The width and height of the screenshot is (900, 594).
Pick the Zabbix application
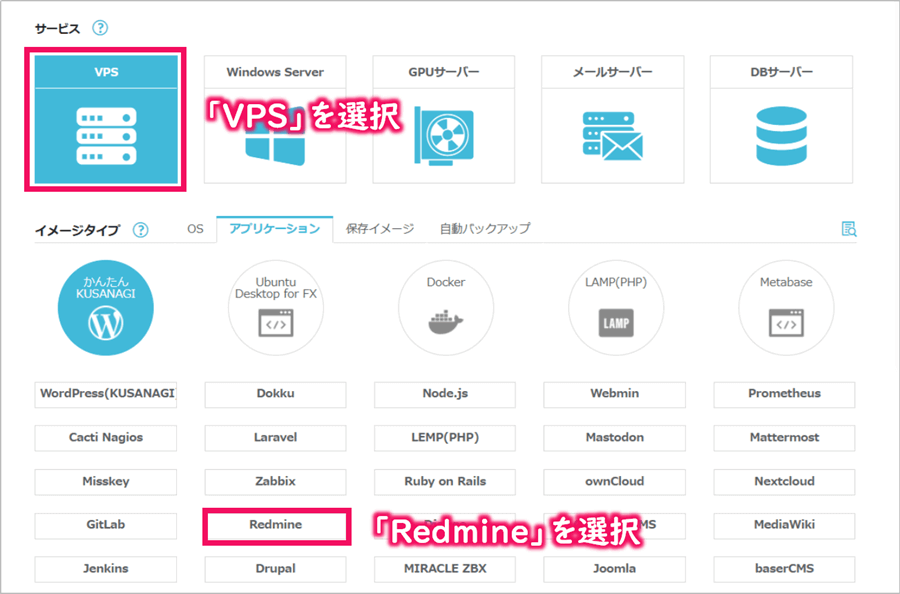[276, 482]
